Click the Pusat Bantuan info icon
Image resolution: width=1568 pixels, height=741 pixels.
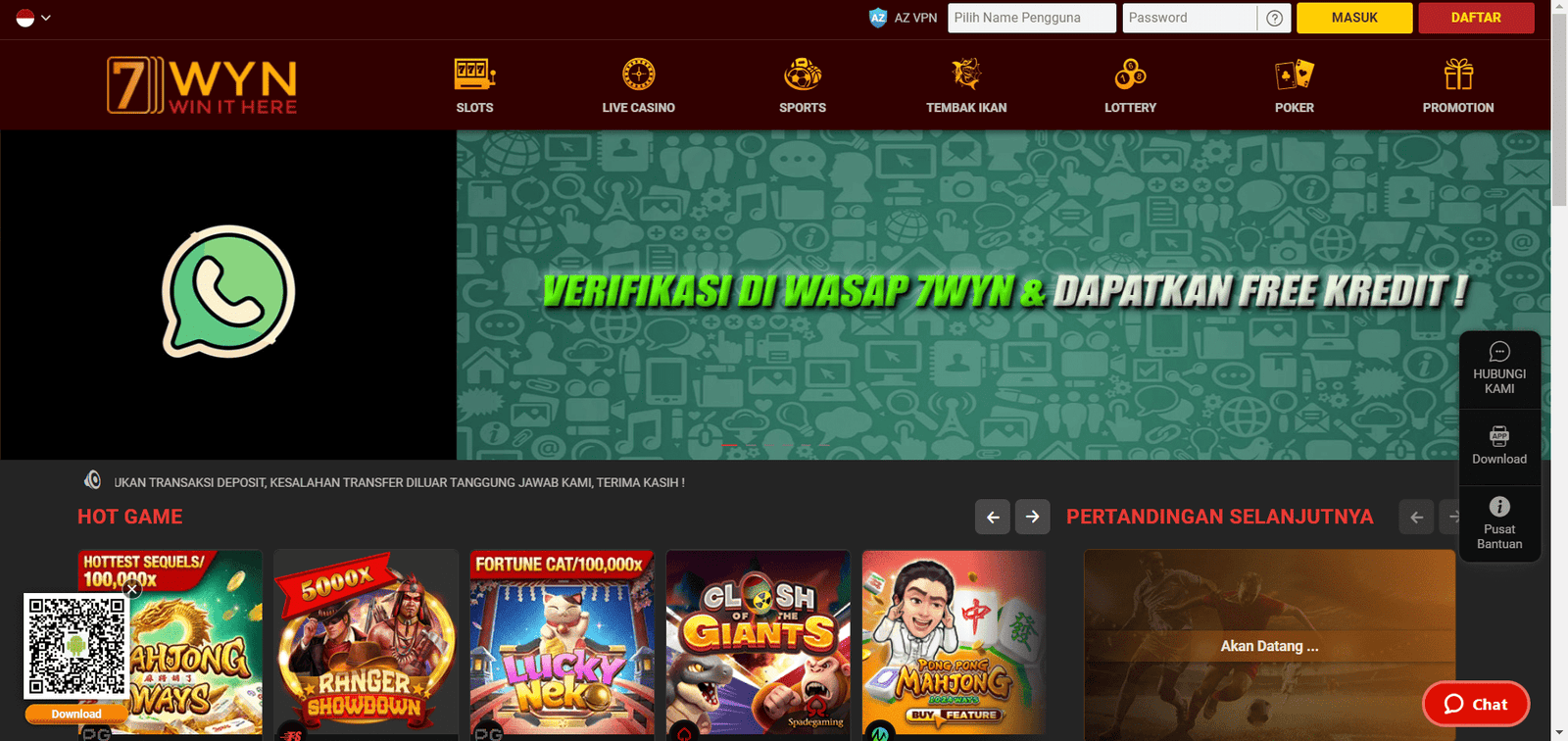pos(1499,507)
